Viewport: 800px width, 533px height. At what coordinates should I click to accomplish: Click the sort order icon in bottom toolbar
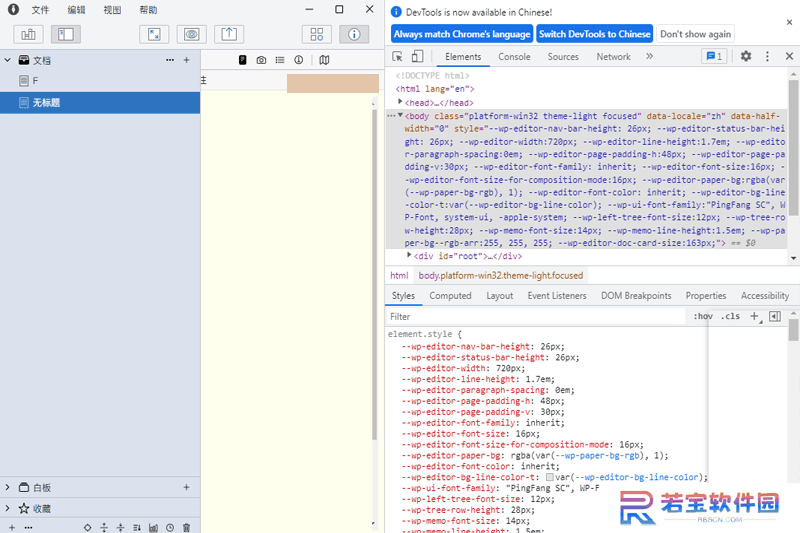tap(137, 528)
